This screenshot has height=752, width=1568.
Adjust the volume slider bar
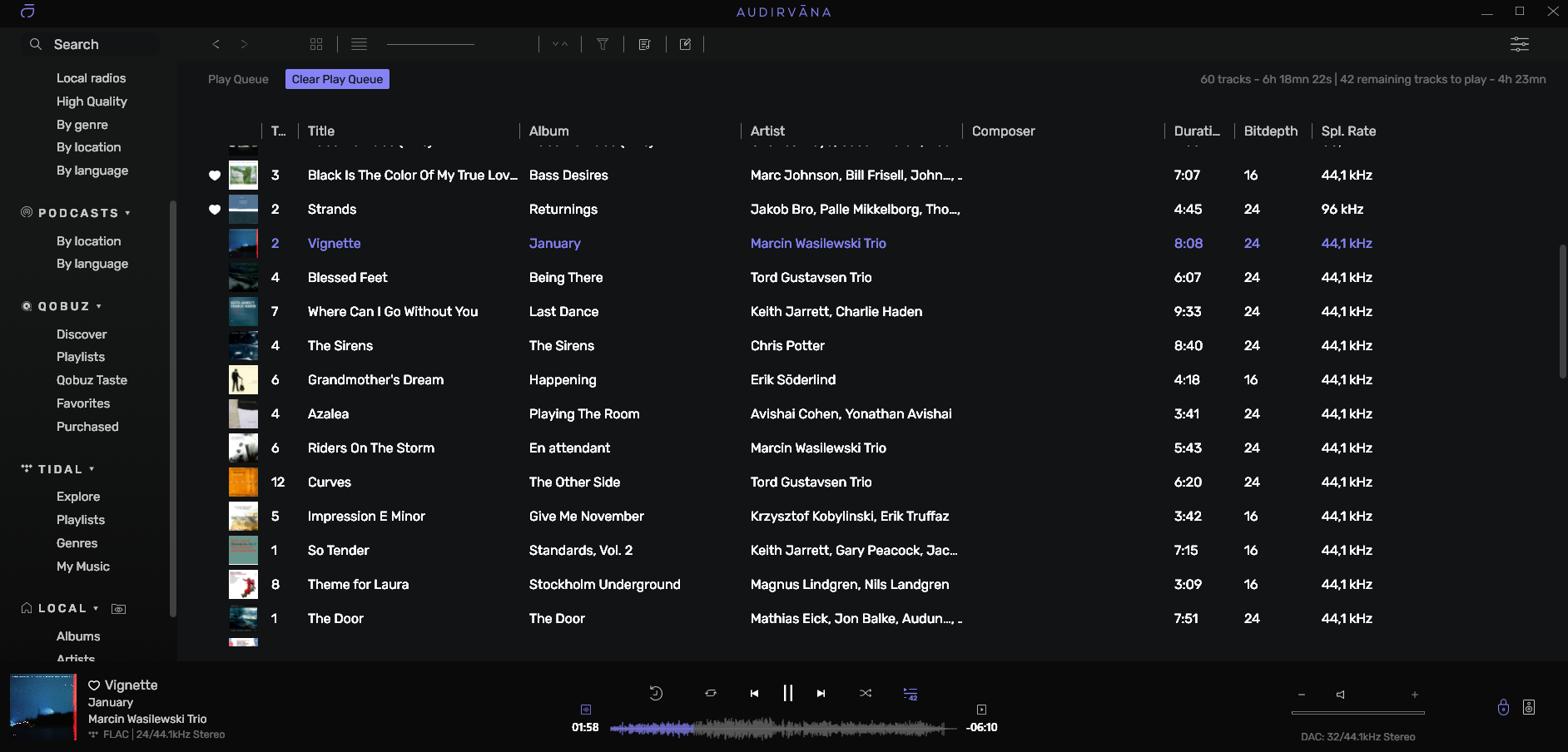coord(1358,713)
